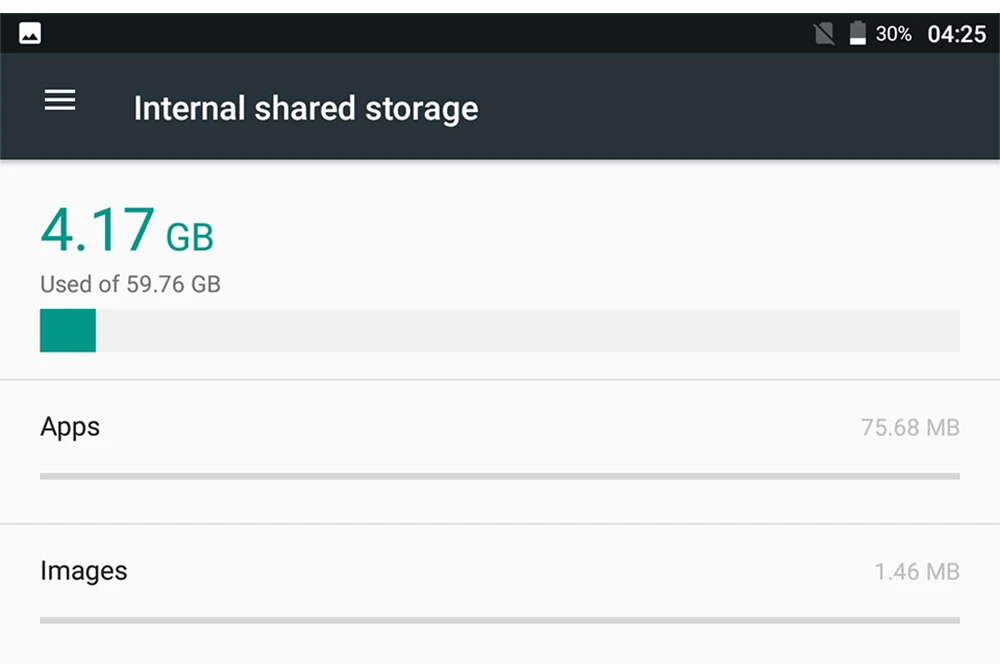This screenshot has width=1000, height=669.
Task: Tap the image notification icon in status bar
Action: pyautogui.click(x=30, y=33)
